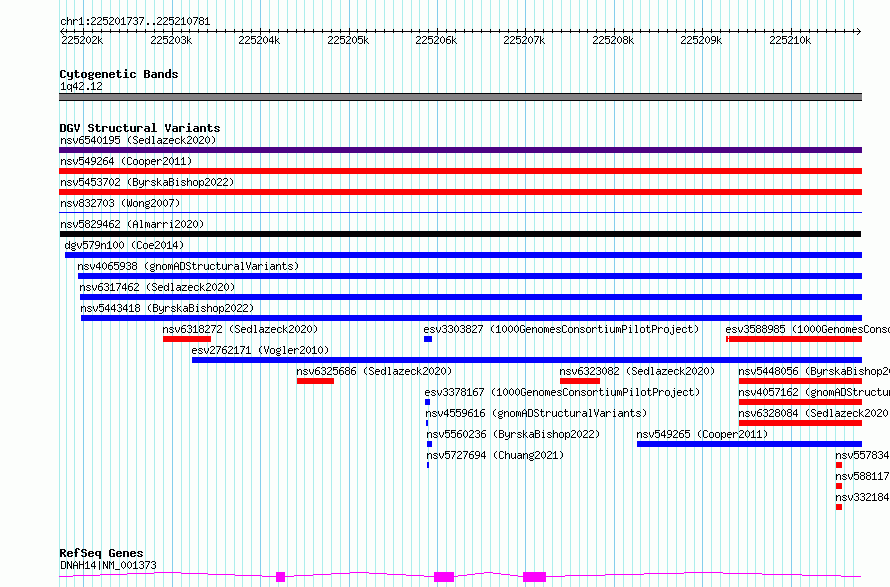This screenshot has width=890, height=587.
Task: Click the nsv6318272 (Sedlazeck2020) label
Action: pos(240,329)
